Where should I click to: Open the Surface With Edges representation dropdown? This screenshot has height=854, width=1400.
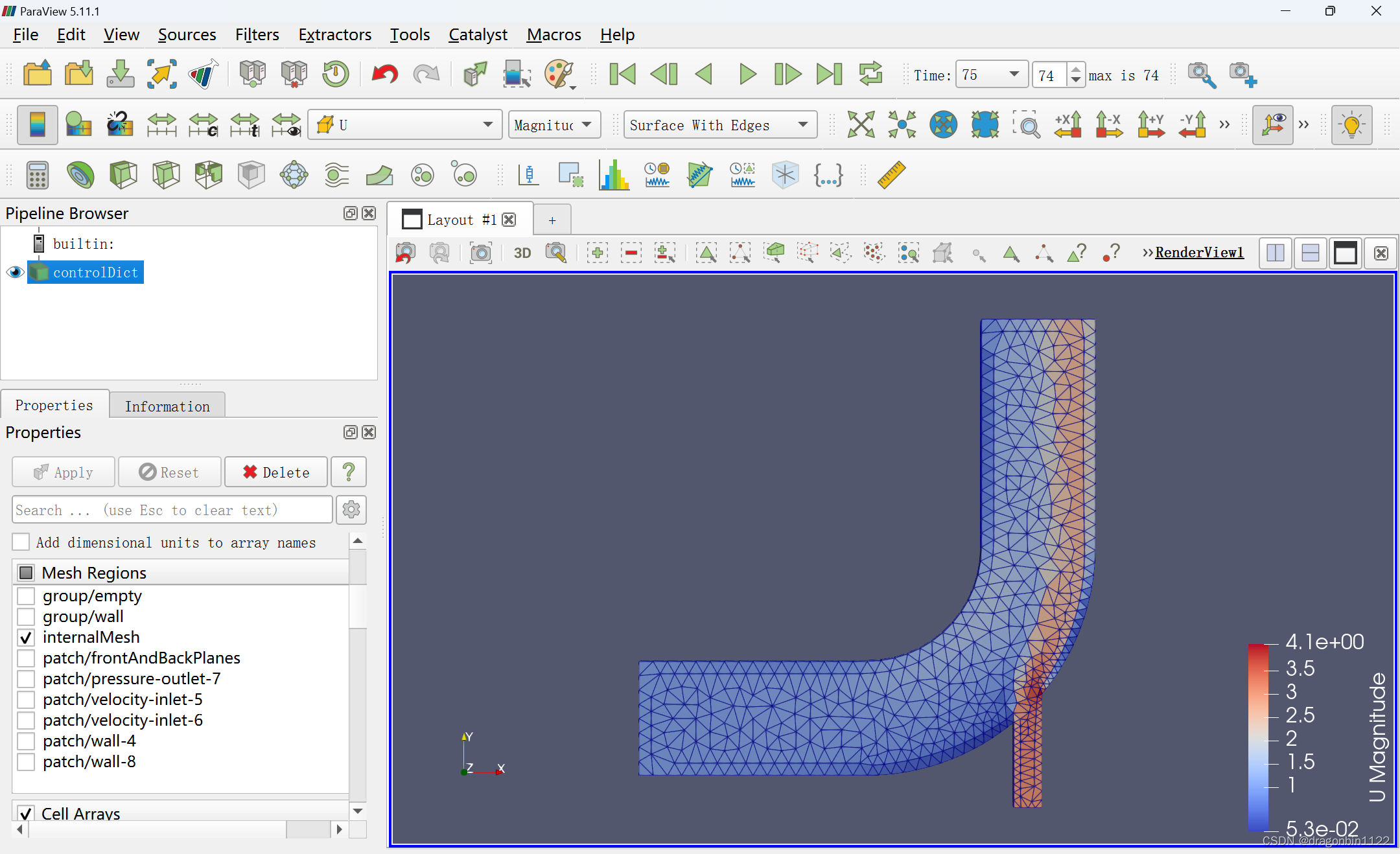[x=719, y=124]
